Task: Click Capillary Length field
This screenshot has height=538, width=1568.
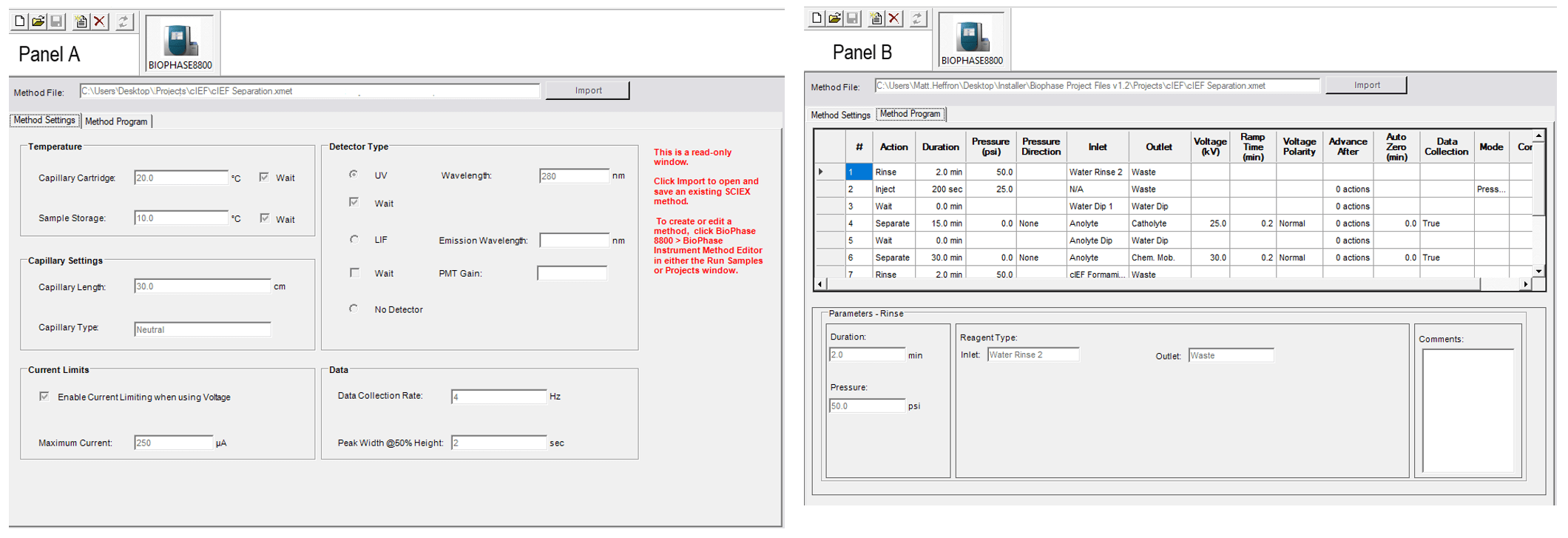Action: click(202, 286)
